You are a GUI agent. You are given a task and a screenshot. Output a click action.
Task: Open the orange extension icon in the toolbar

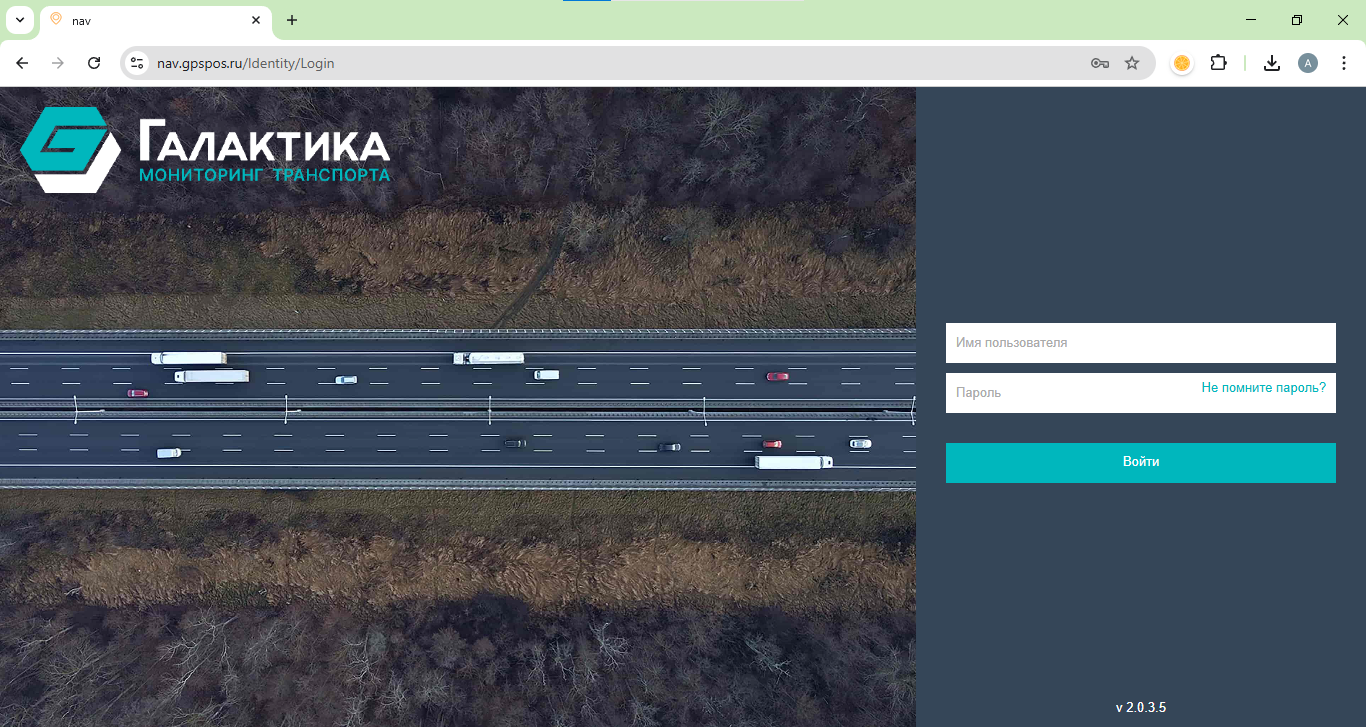click(1182, 63)
